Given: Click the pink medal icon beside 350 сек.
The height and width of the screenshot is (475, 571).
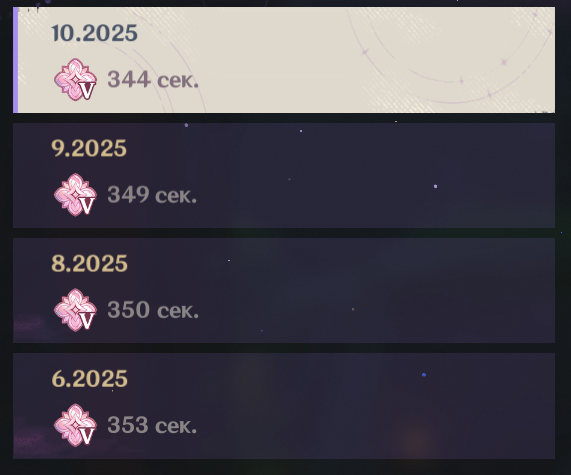Looking at the screenshot, I should coord(75,310).
